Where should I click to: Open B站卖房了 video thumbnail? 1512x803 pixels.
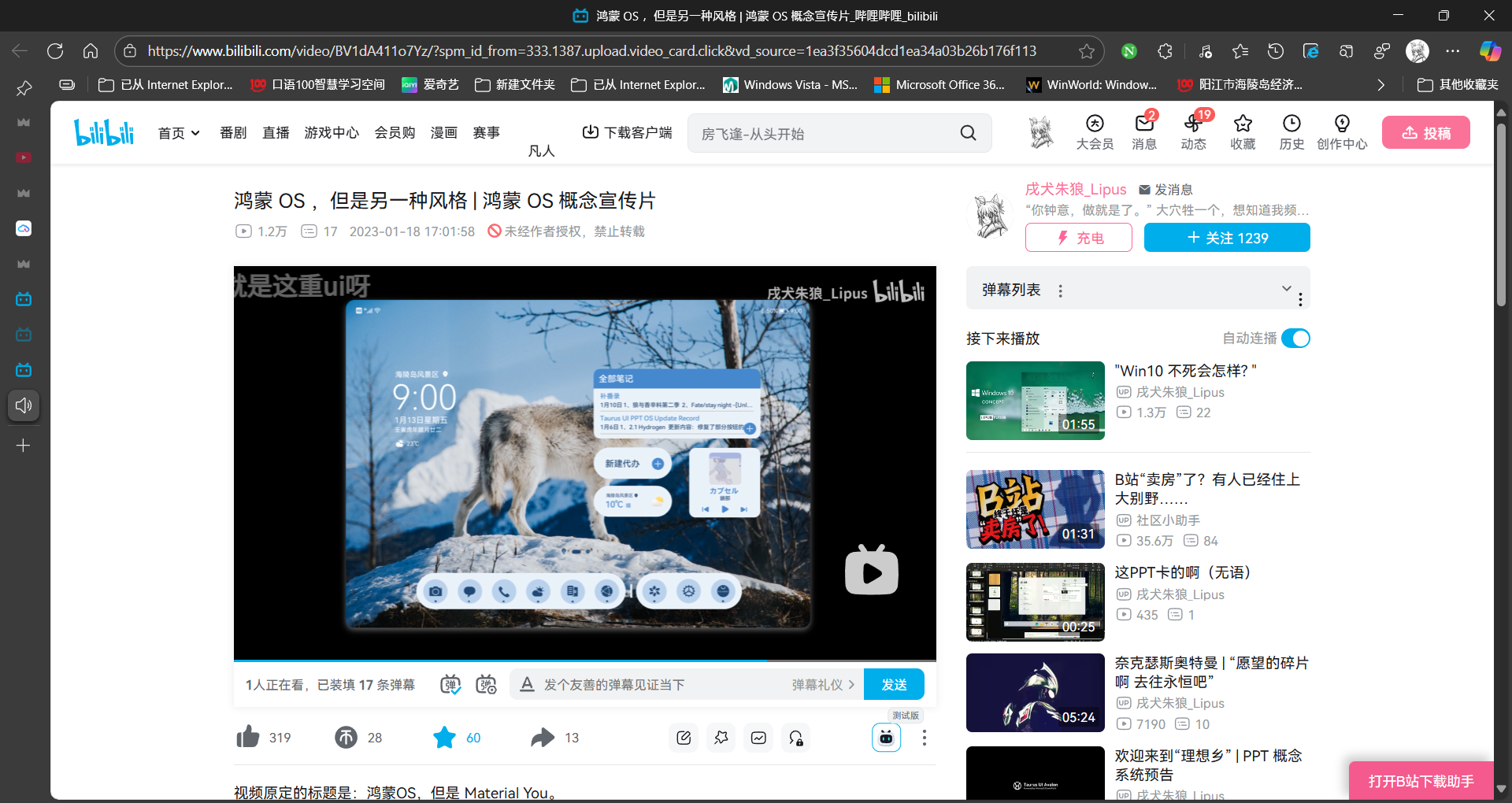pos(1036,509)
